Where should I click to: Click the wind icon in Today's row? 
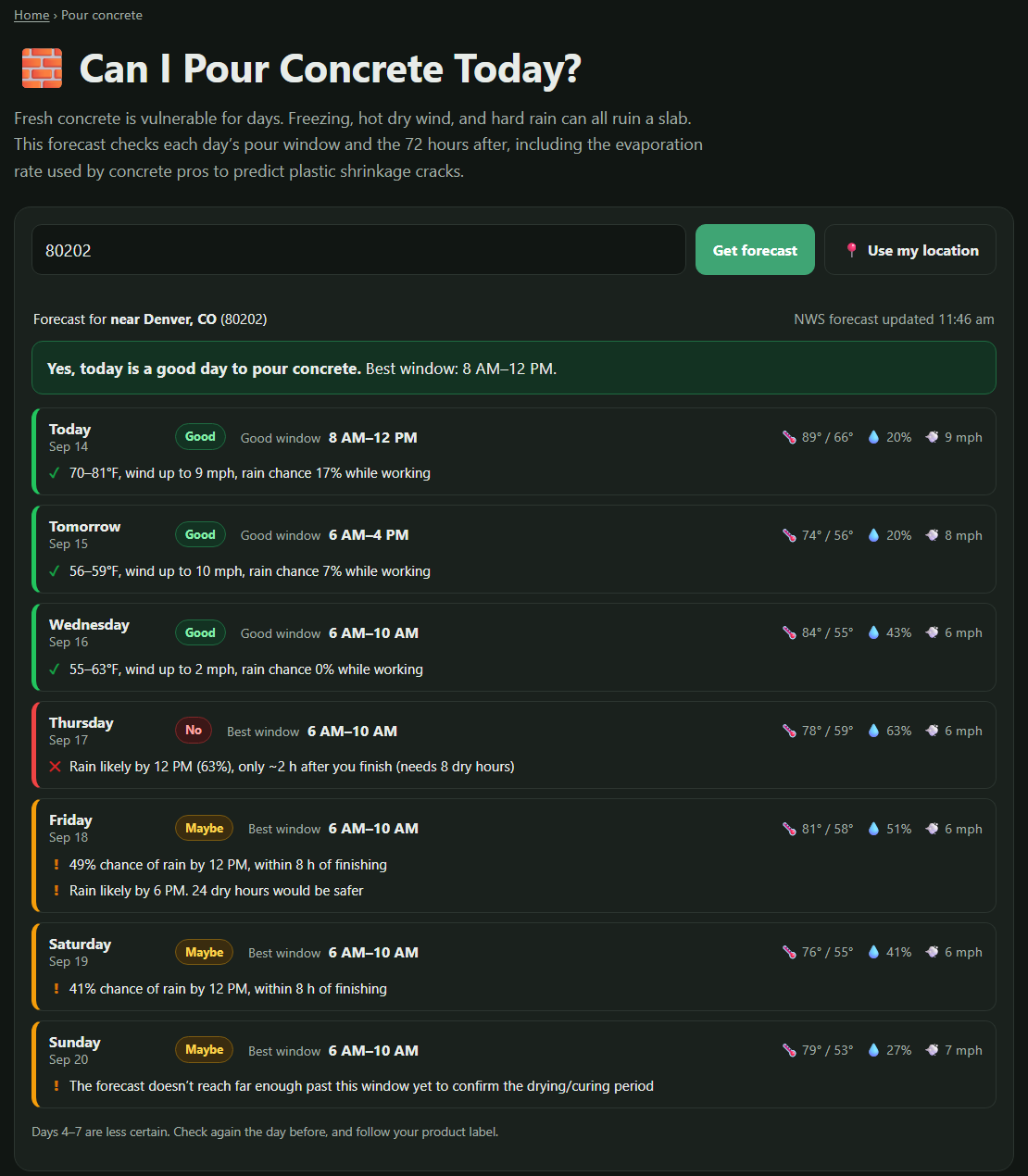point(932,437)
